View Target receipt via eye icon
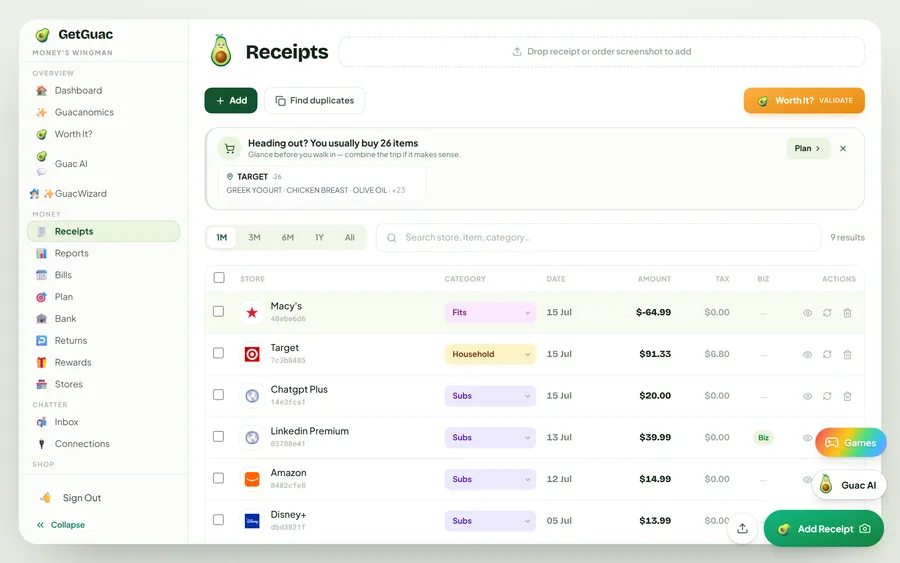The height and width of the screenshot is (563, 900). tap(807, 355)
